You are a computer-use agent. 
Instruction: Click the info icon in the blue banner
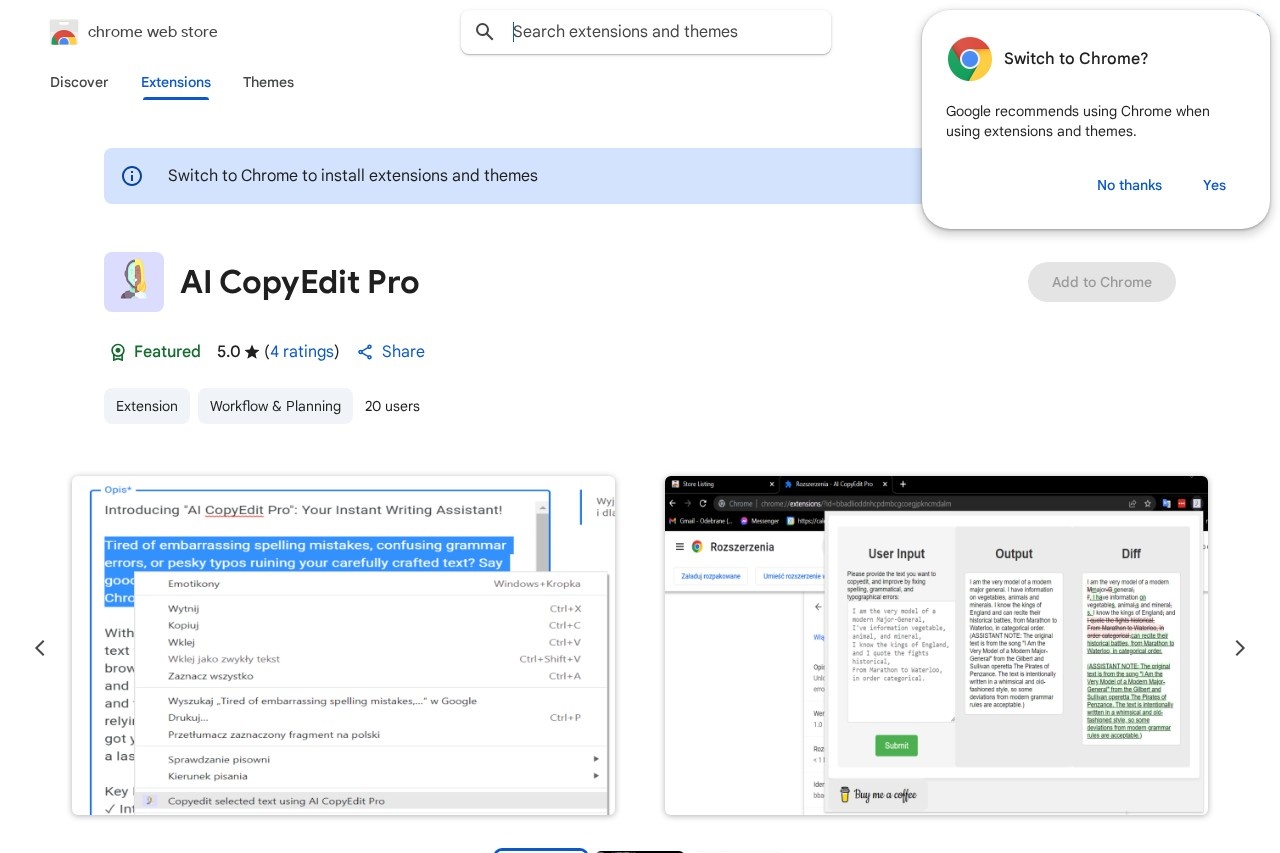[132, 176]
